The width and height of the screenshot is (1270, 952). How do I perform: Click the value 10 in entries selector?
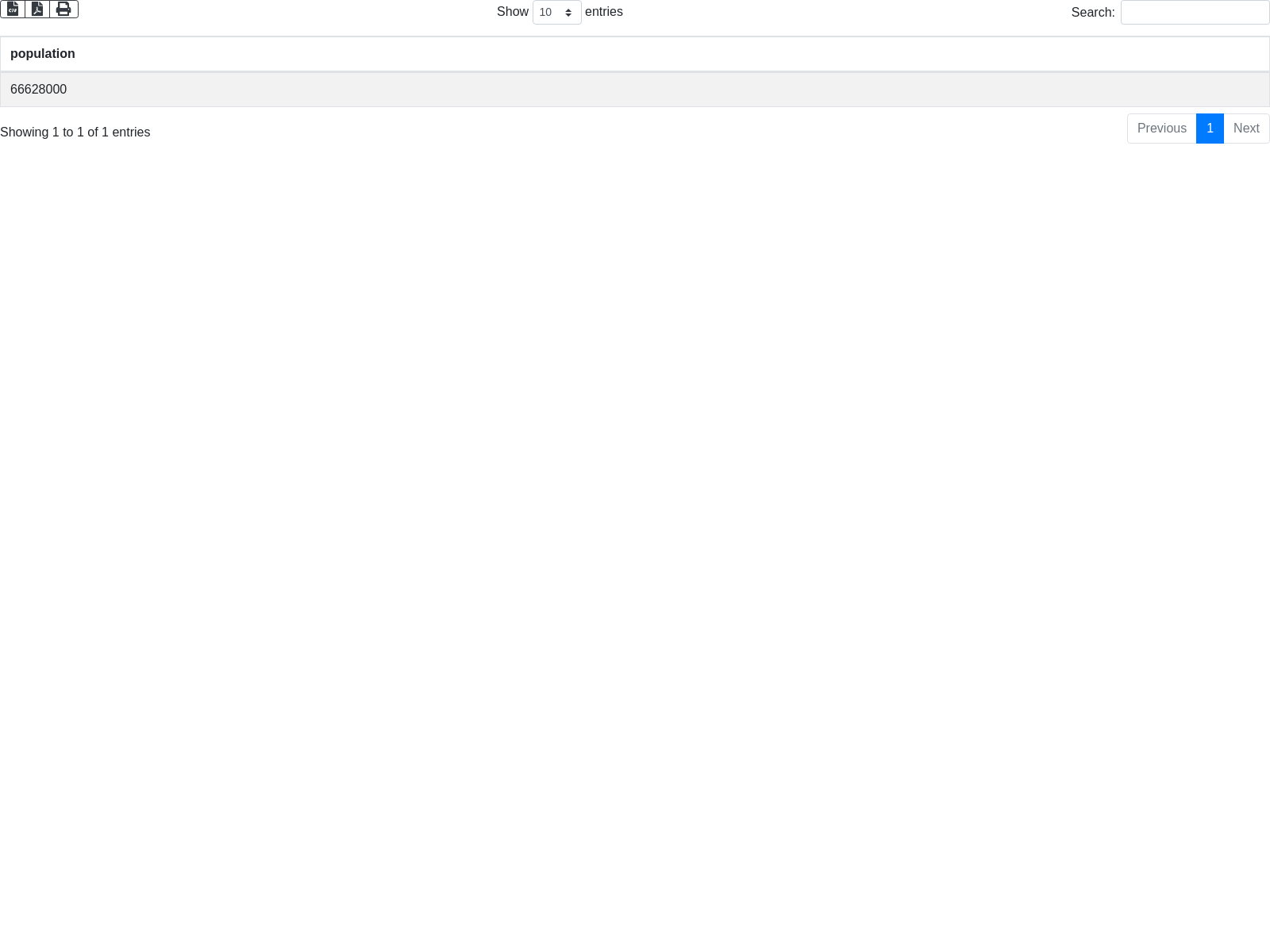pos(545,13)
